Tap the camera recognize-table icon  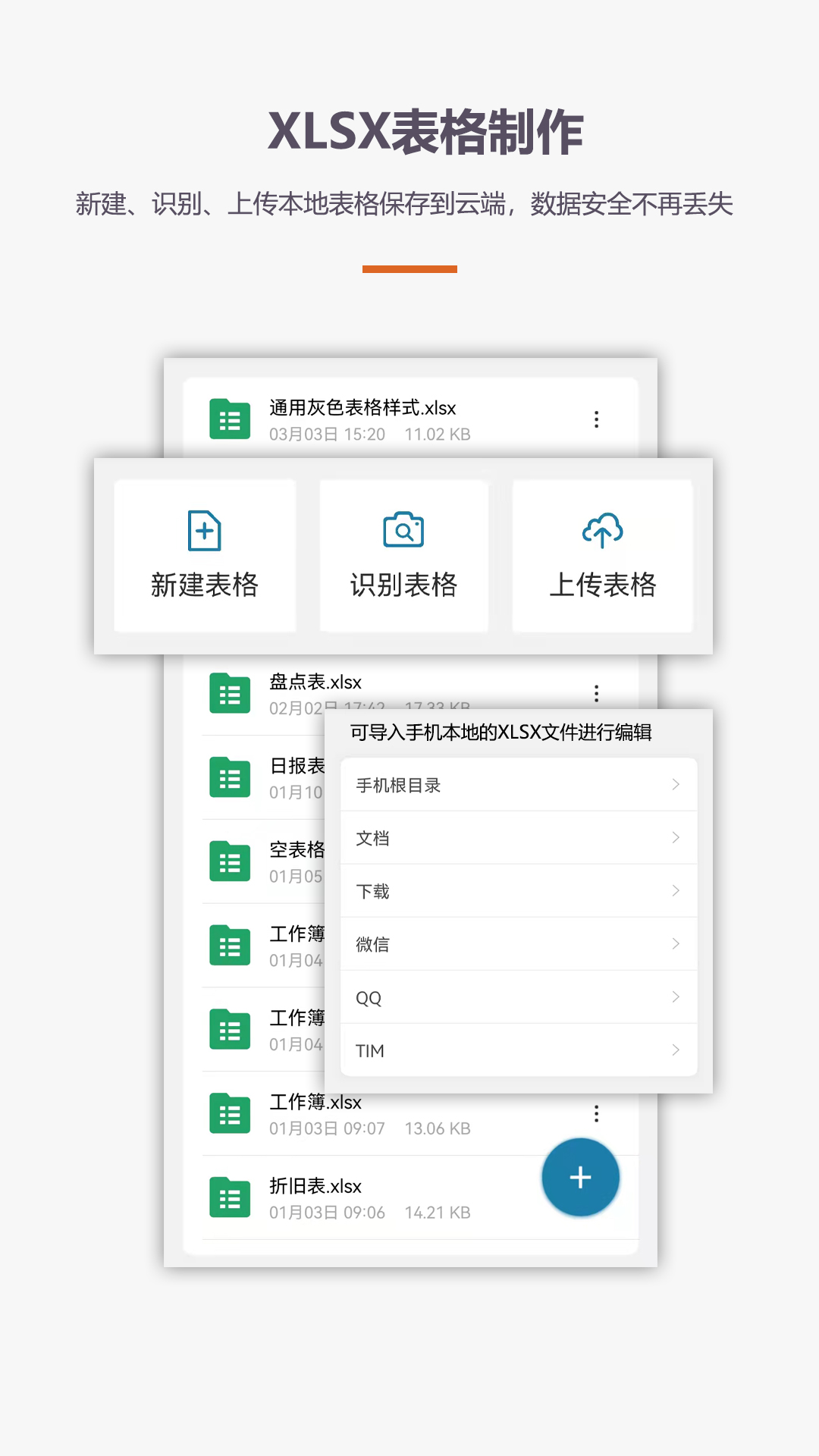pyautogui.click(x=403, y=530)
